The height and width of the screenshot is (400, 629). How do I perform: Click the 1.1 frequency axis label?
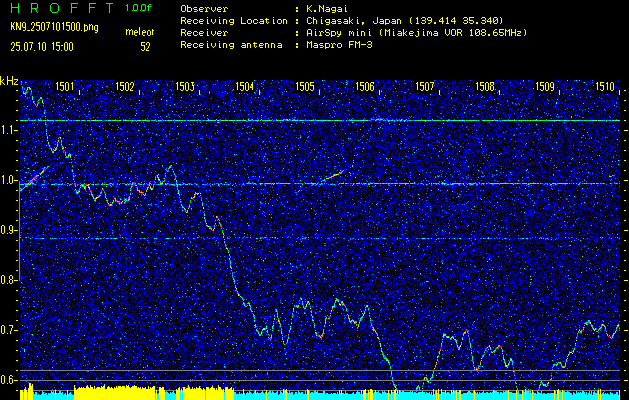click(x=9, y=130)
